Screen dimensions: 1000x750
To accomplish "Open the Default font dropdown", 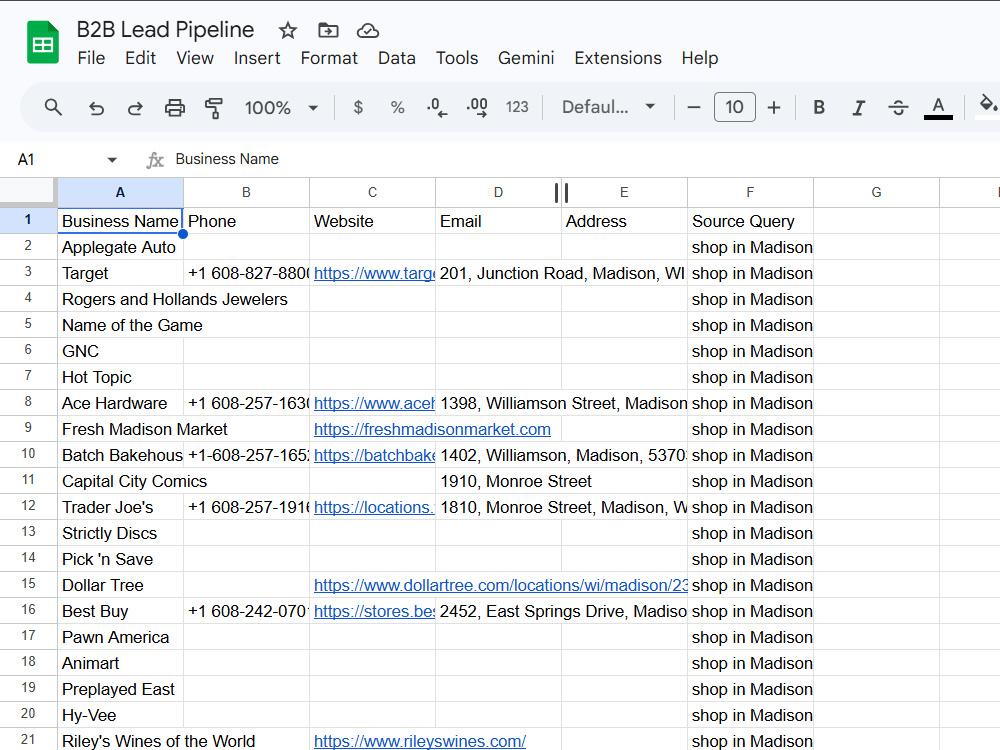I will (608, 107).
